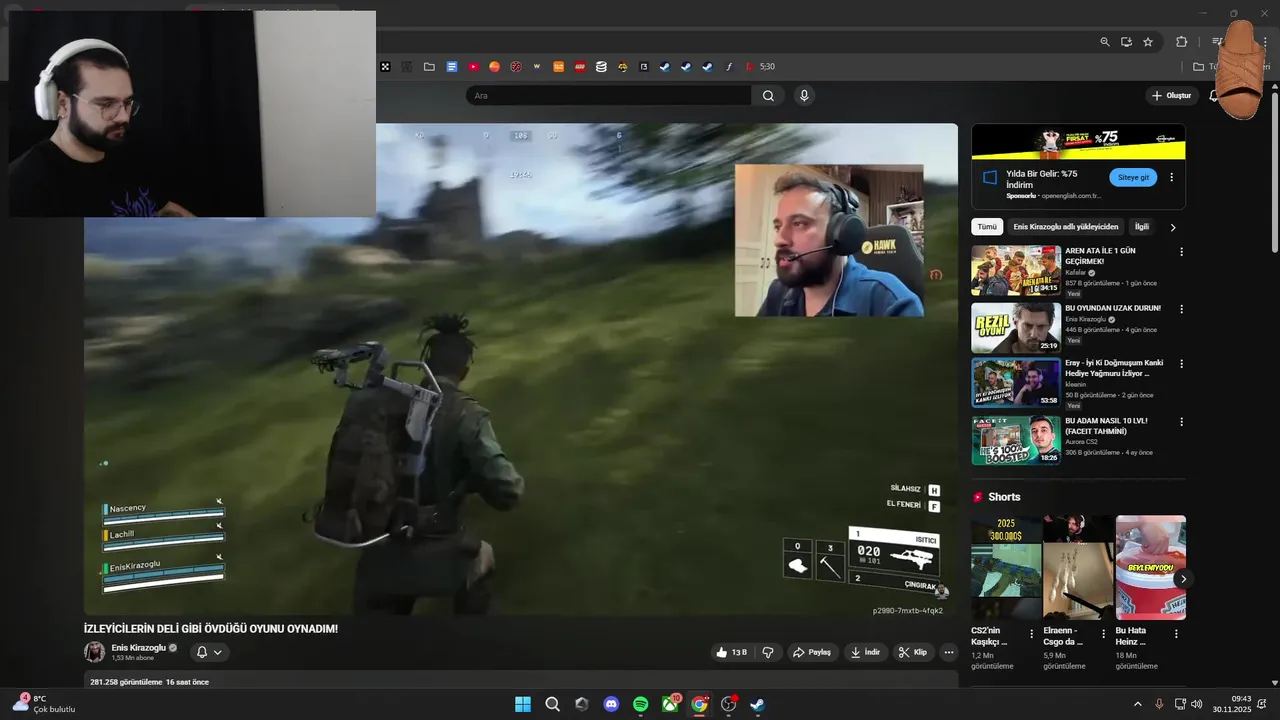This screenshot has width=1280, height=720.
Task: Open Google Chrome from the taskbar
Action: [699, 704]
